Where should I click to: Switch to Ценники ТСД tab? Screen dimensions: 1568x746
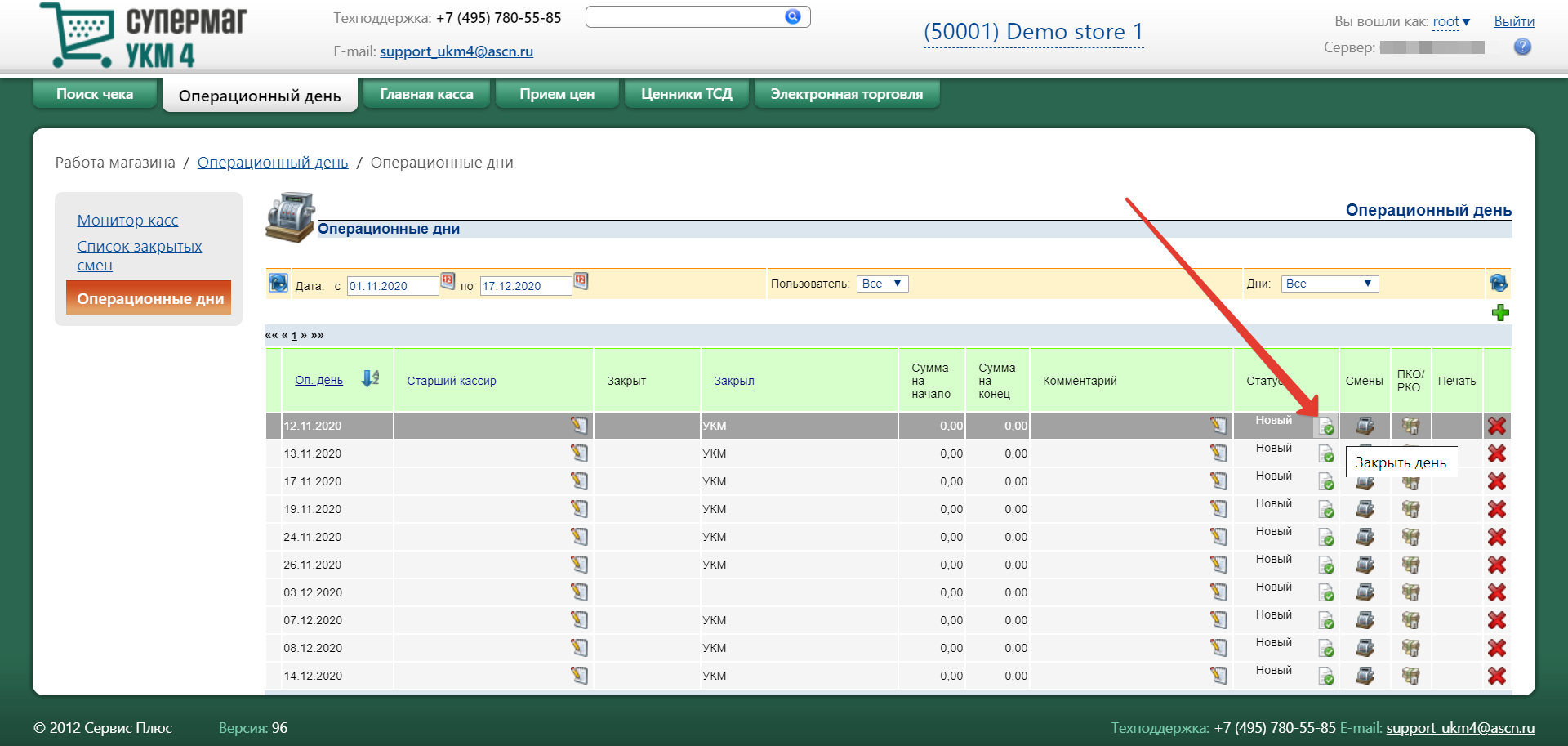tap(687, 94)
